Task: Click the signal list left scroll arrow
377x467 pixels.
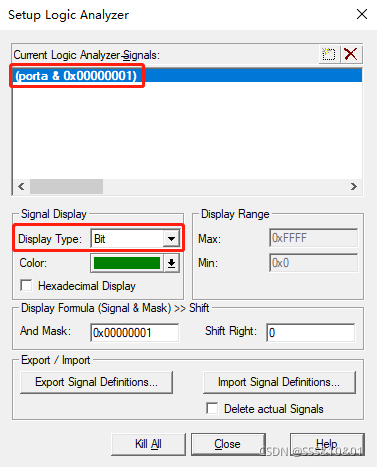Action: [21, 186]
